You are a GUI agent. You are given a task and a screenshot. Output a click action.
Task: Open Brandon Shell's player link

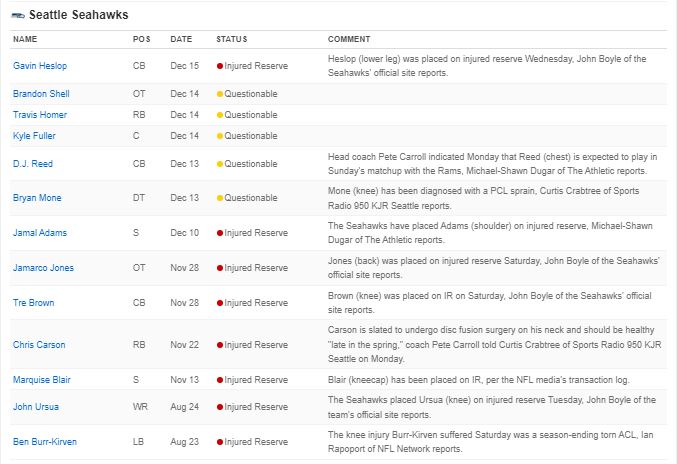point(41,94)
